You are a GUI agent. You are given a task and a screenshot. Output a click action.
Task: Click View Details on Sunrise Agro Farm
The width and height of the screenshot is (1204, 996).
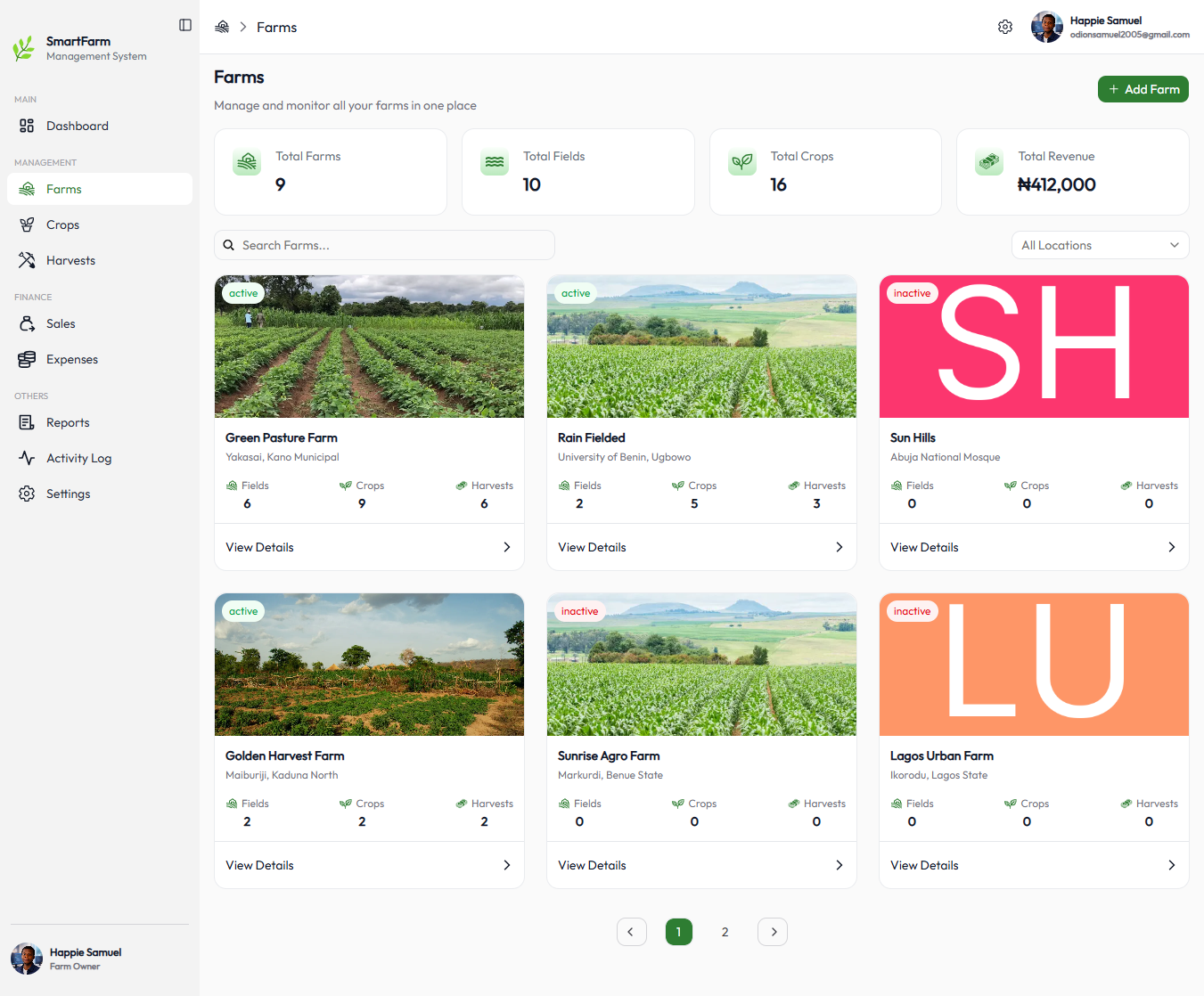701,865
